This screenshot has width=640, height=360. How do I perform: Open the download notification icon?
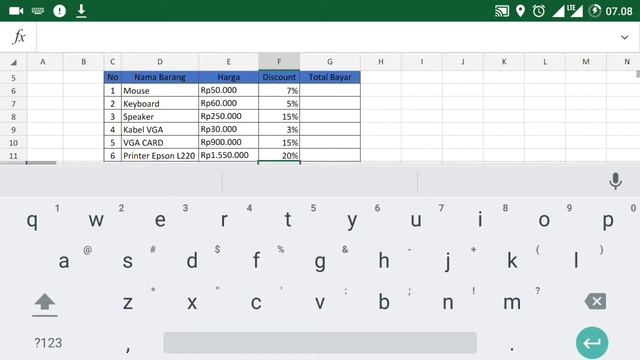(x=81, y=11)
